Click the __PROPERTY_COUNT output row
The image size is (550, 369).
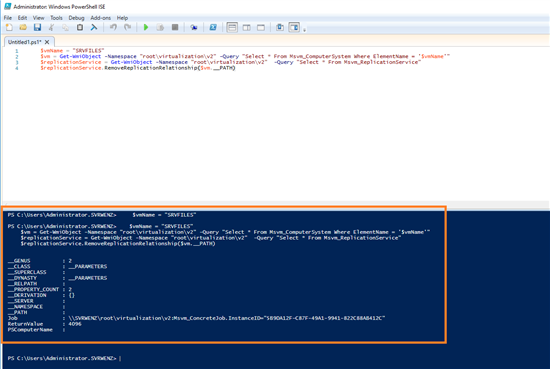[x=40, y=289]
